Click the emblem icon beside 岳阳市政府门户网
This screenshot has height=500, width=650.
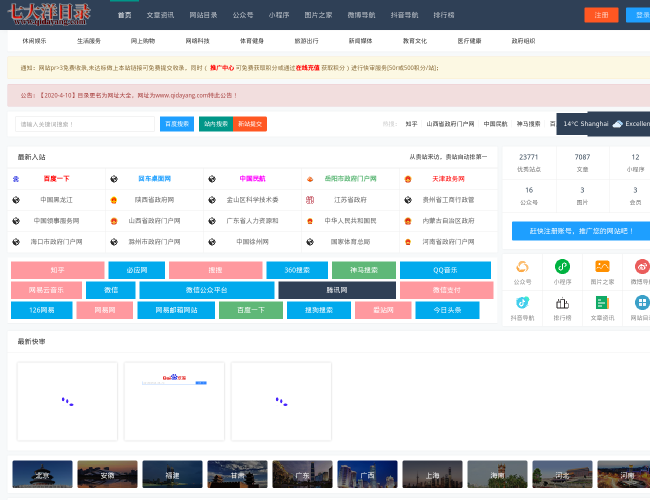tap(310, 179)
